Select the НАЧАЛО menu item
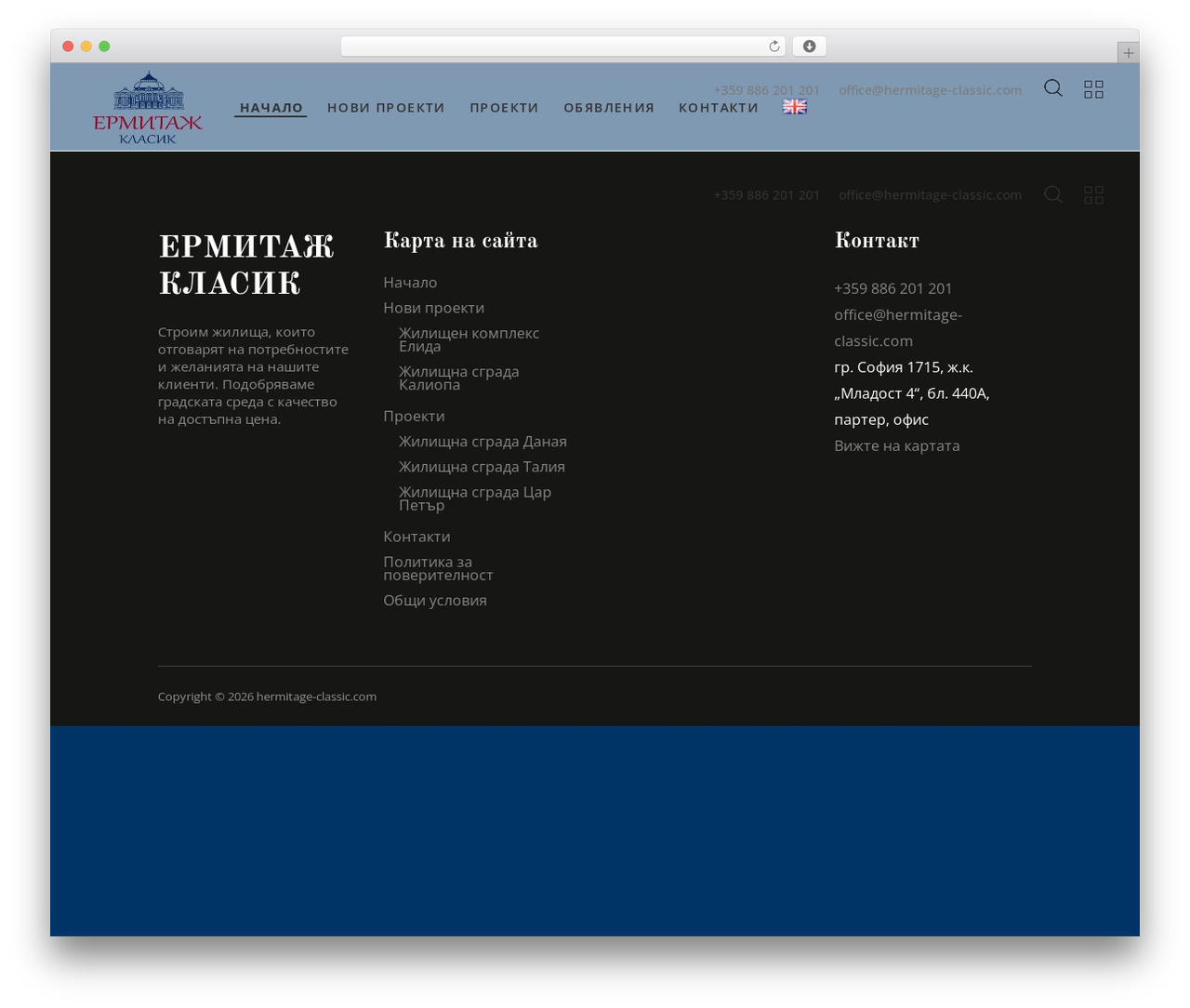The height and width of the screenshot is (1008, 1190). (271, 108)
